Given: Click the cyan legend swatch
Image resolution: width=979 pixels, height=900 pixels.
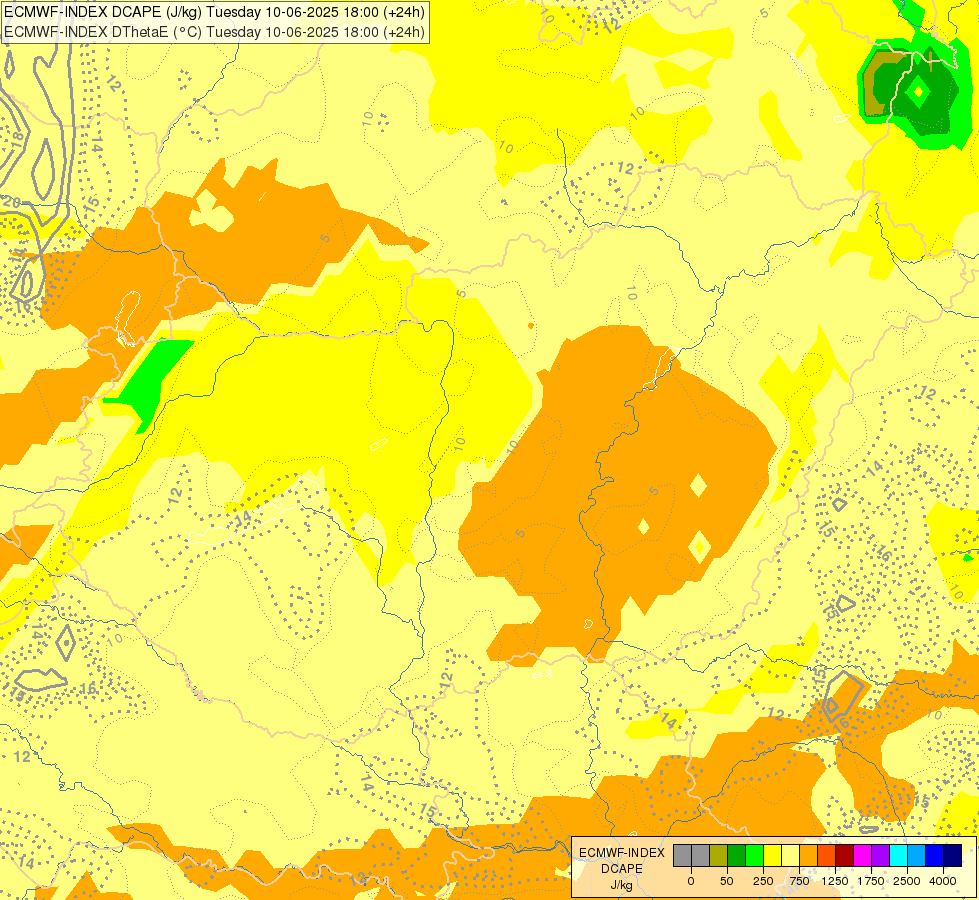Looking at the screenshot, I should [898, 856].
